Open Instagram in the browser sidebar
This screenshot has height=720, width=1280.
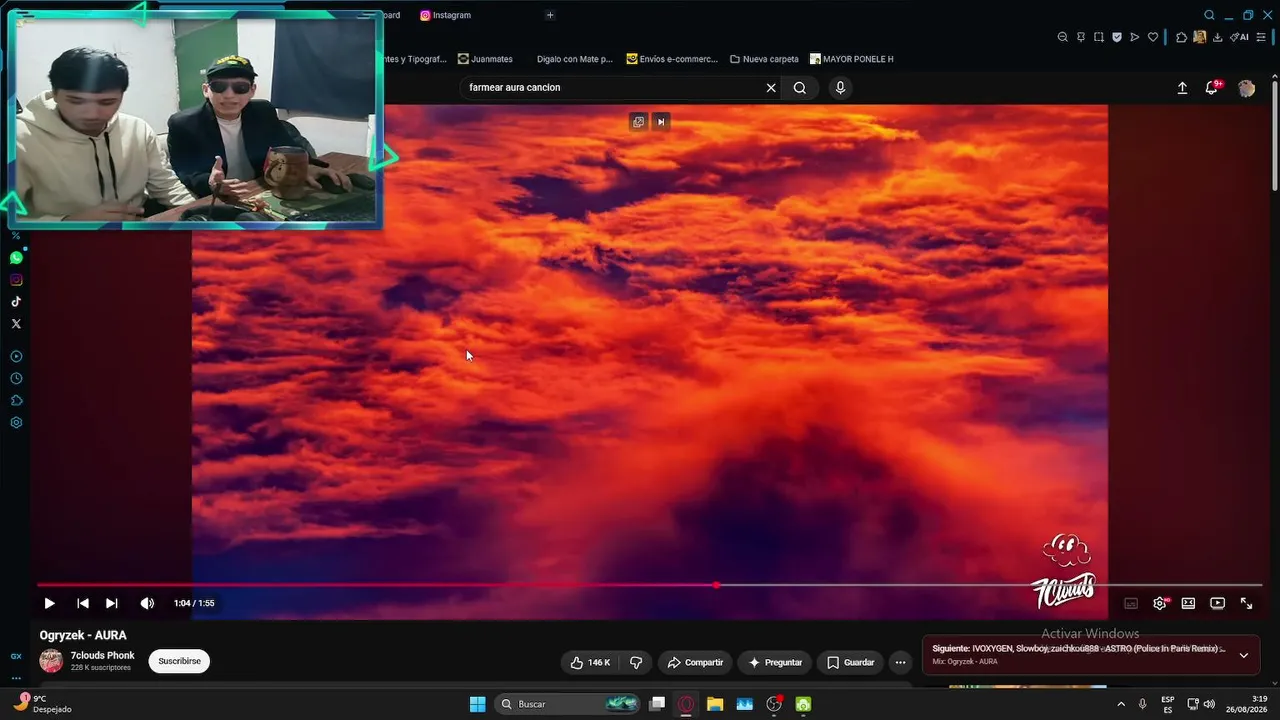[x=16, y=280]
